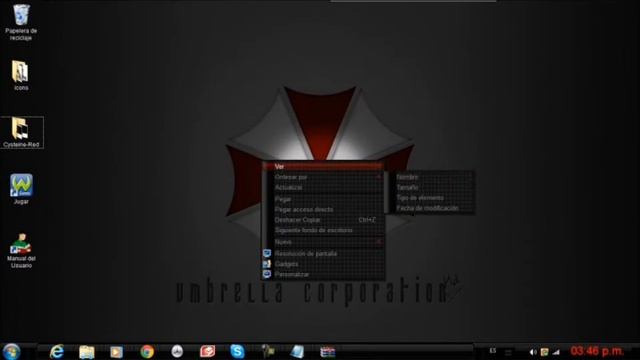Viewport: 640px width, 360px height.
Task: Click the network signal tray icon
Action: tap(556, 352)
